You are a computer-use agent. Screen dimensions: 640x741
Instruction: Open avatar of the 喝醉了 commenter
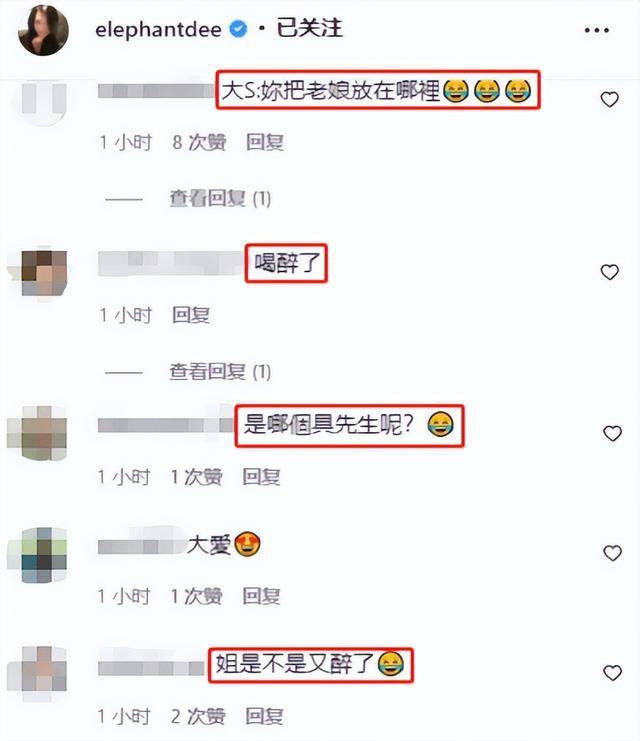(44, 273)
